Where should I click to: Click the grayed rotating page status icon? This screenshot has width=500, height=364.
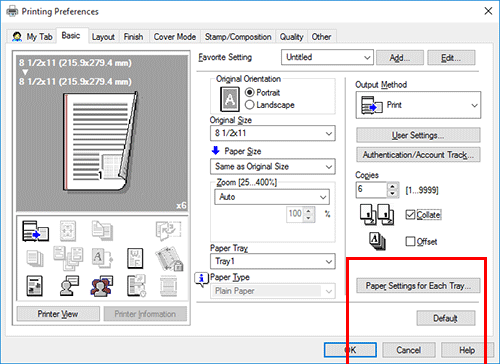[168, 230]
